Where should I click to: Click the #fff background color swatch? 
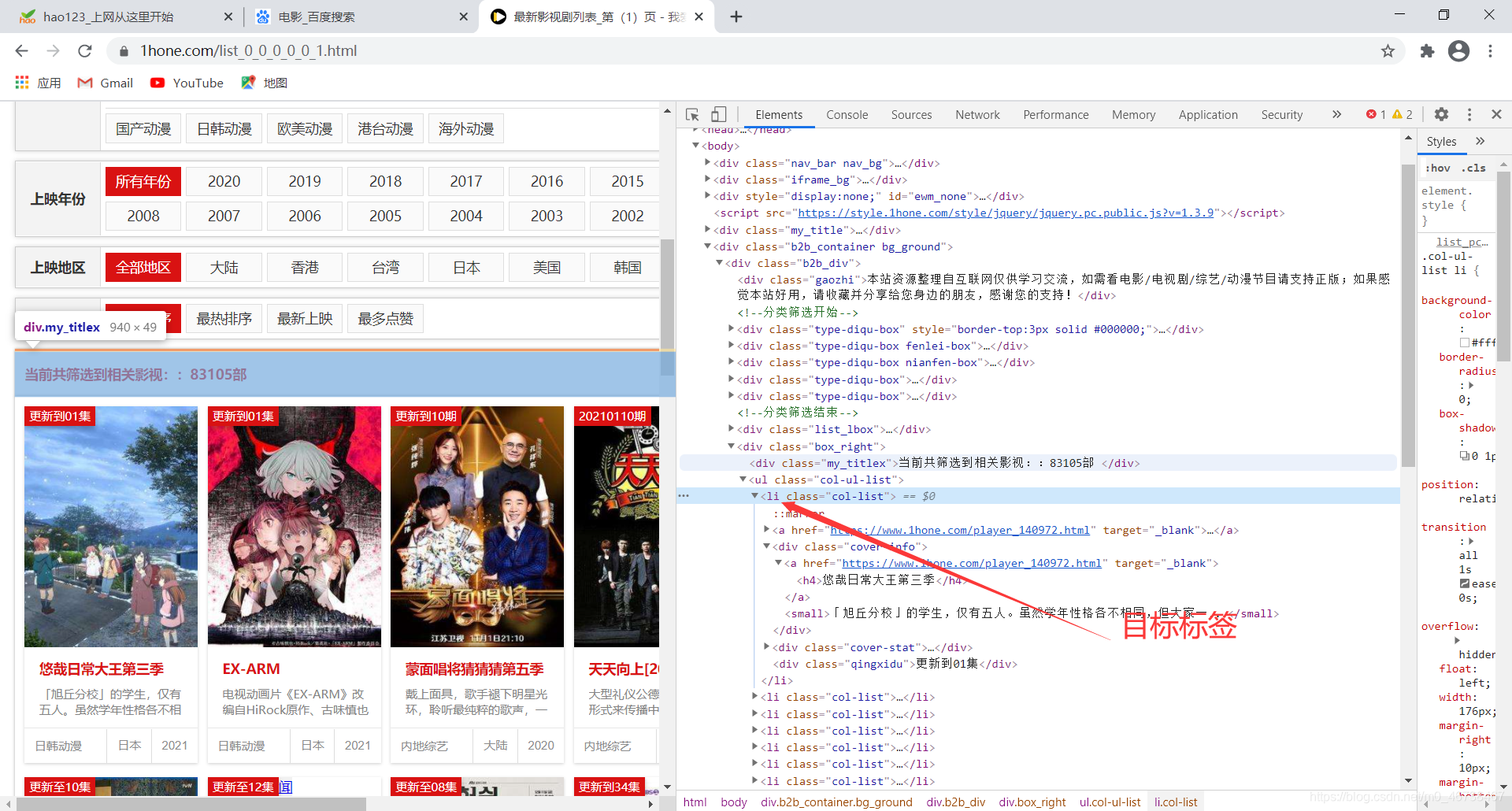(1465, 343)
